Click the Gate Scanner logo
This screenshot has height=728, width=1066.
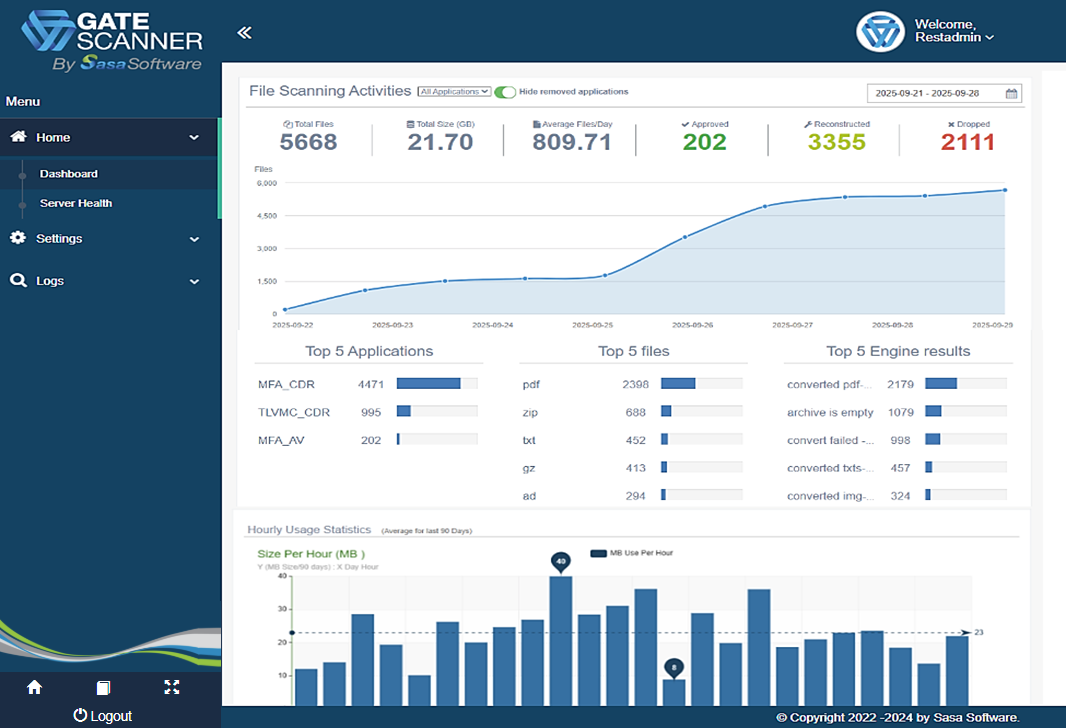[x=111, y=41]
